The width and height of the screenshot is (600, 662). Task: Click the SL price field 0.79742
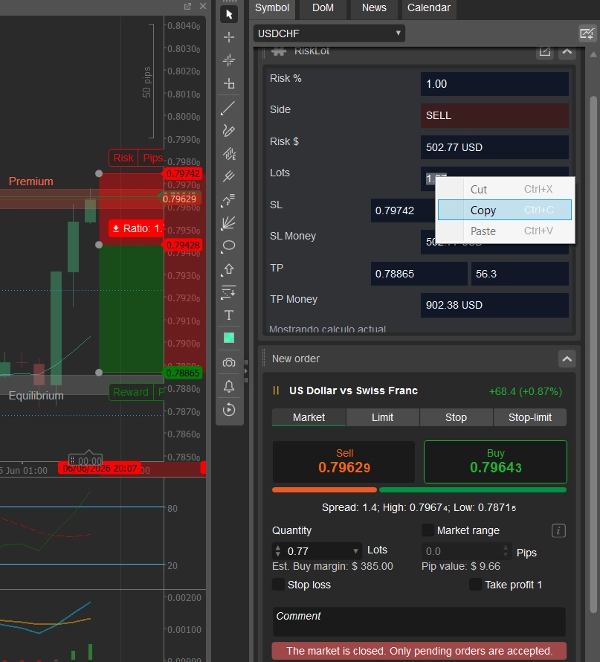[x=403, y=210]
